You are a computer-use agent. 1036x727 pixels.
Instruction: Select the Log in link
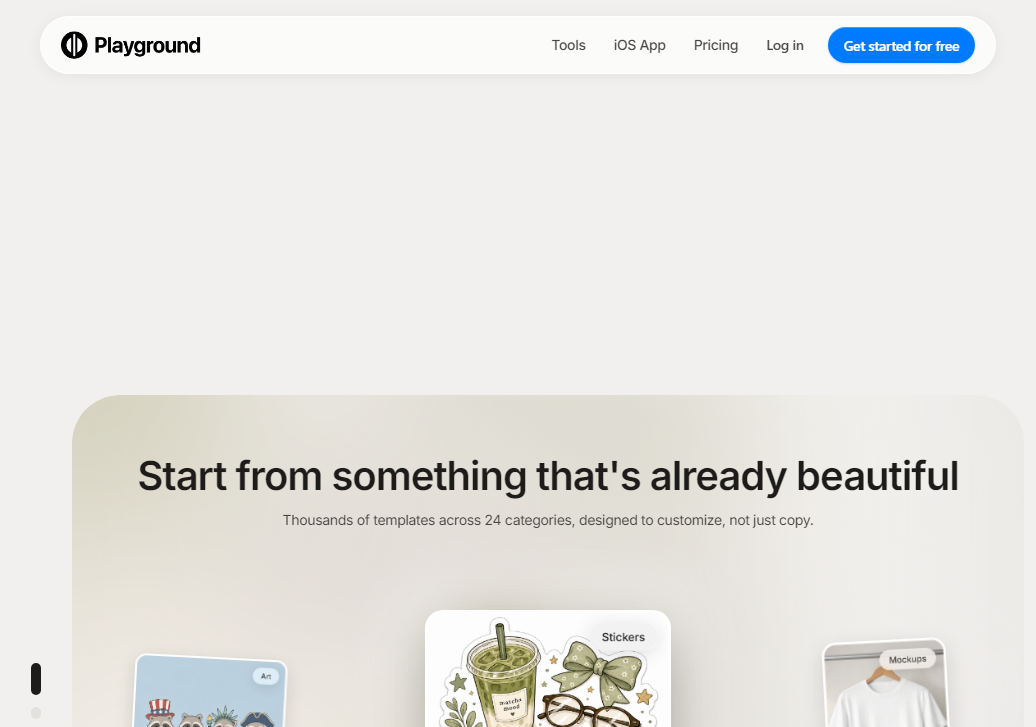click(x=784, y=45)
